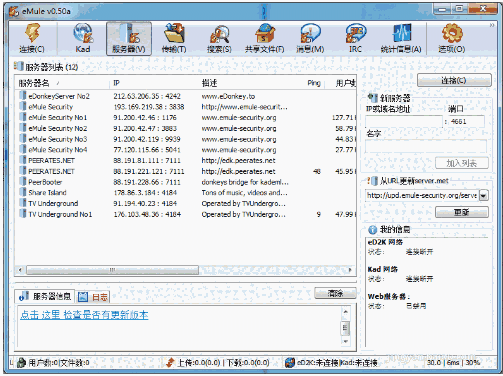Select the eMule Security No3 row

(185, 139)
